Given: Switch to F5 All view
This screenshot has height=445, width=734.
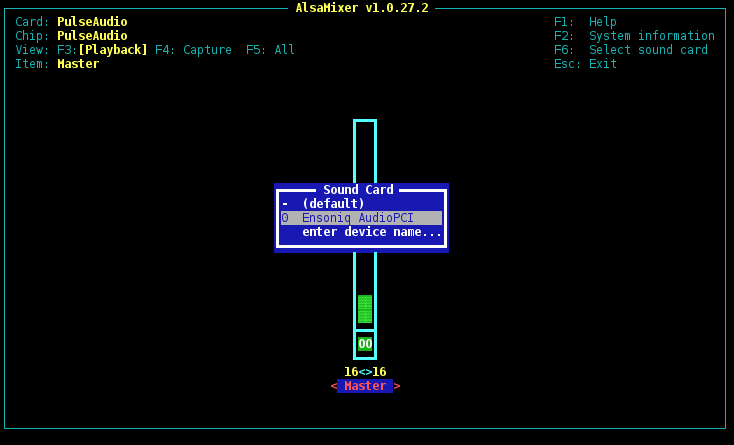Looking at the screenshot, I should coord(270,50).
